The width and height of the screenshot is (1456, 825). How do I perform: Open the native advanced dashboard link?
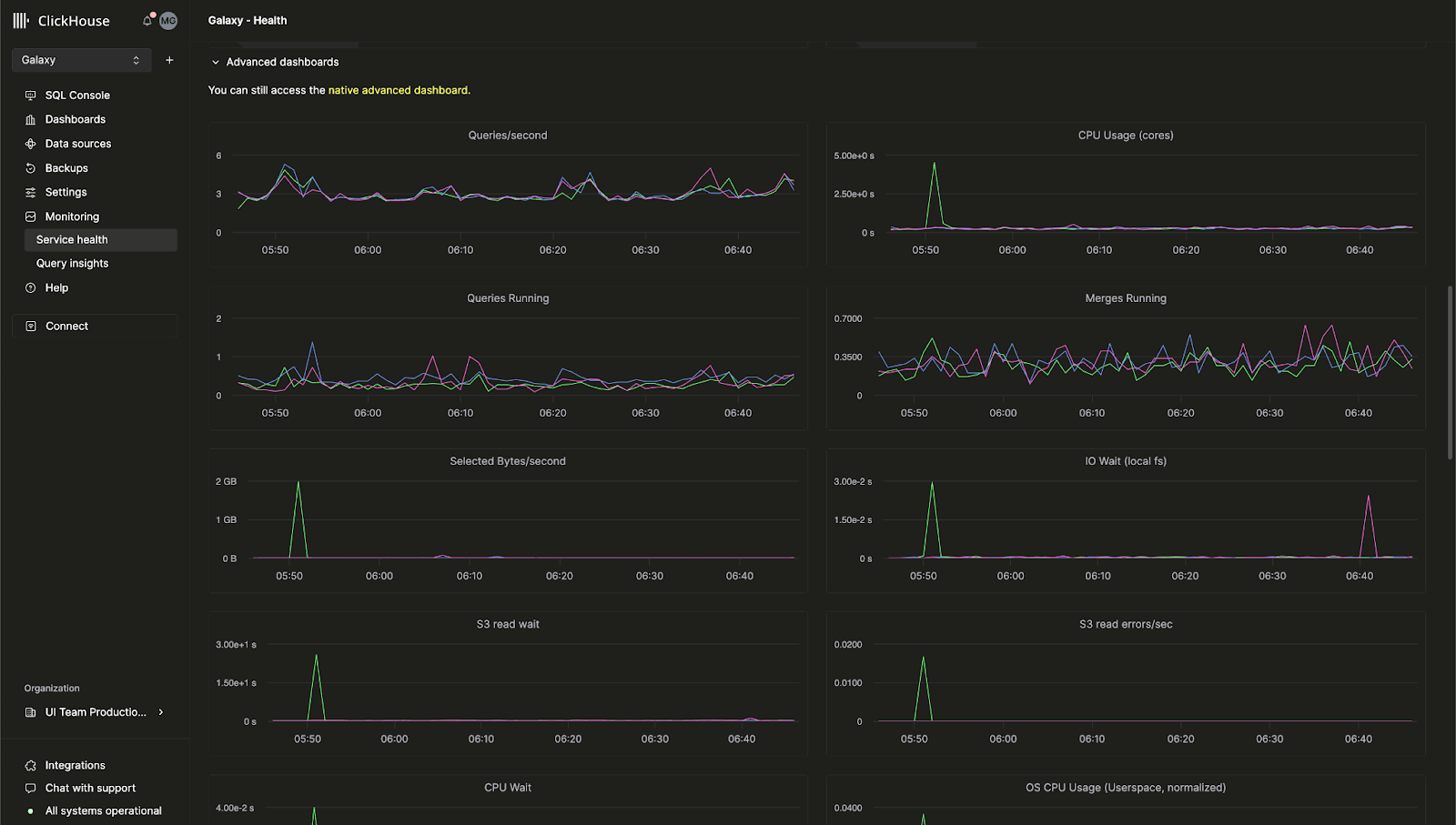[398, 90]
